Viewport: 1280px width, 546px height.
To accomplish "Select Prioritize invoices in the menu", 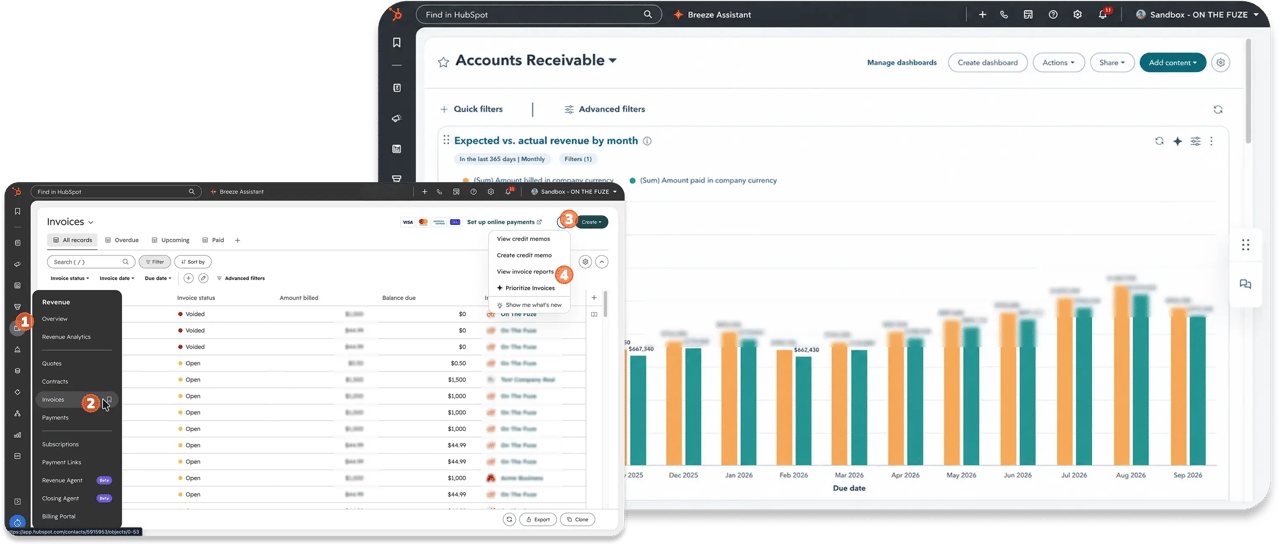I will (526, 288).
